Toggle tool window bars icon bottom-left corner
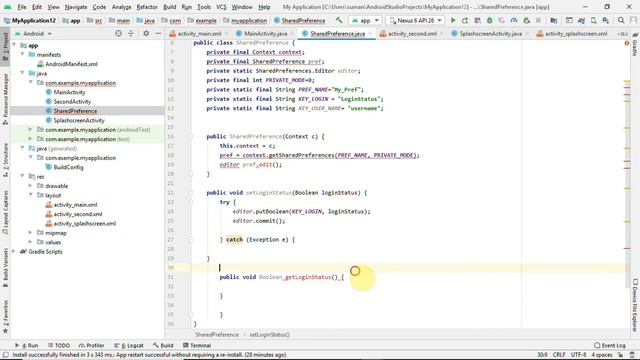 pos(5,355)
